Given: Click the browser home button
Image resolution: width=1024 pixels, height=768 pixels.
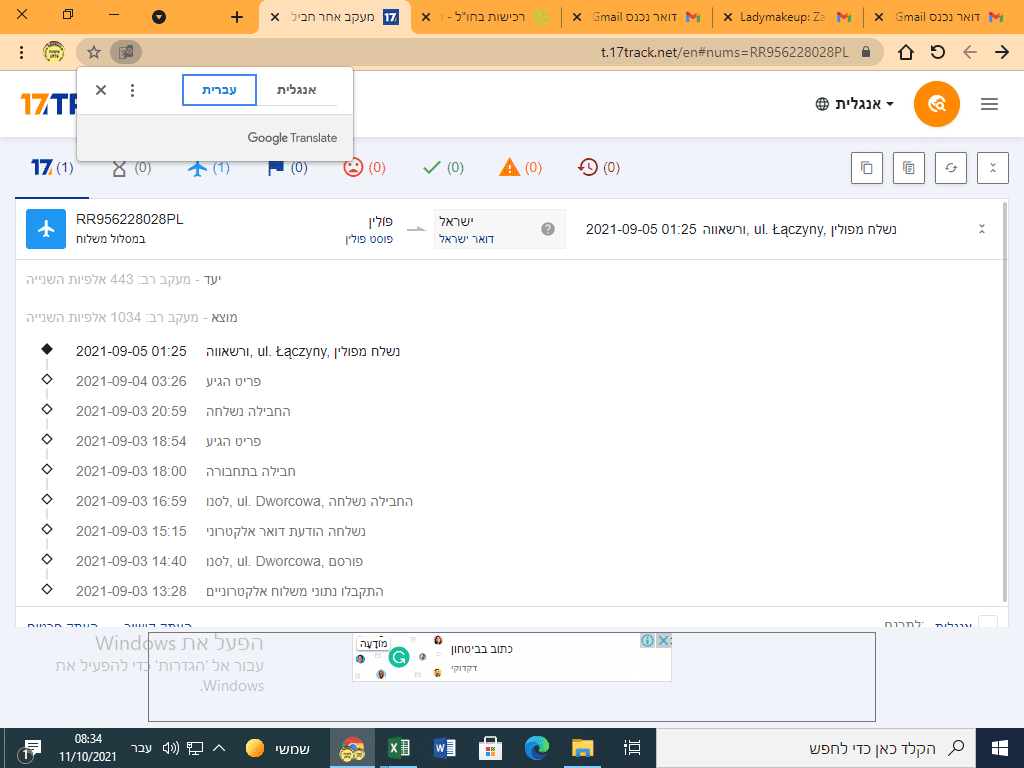Looking at the screenshot, I should pyautogui.click(x=906, y=52).
